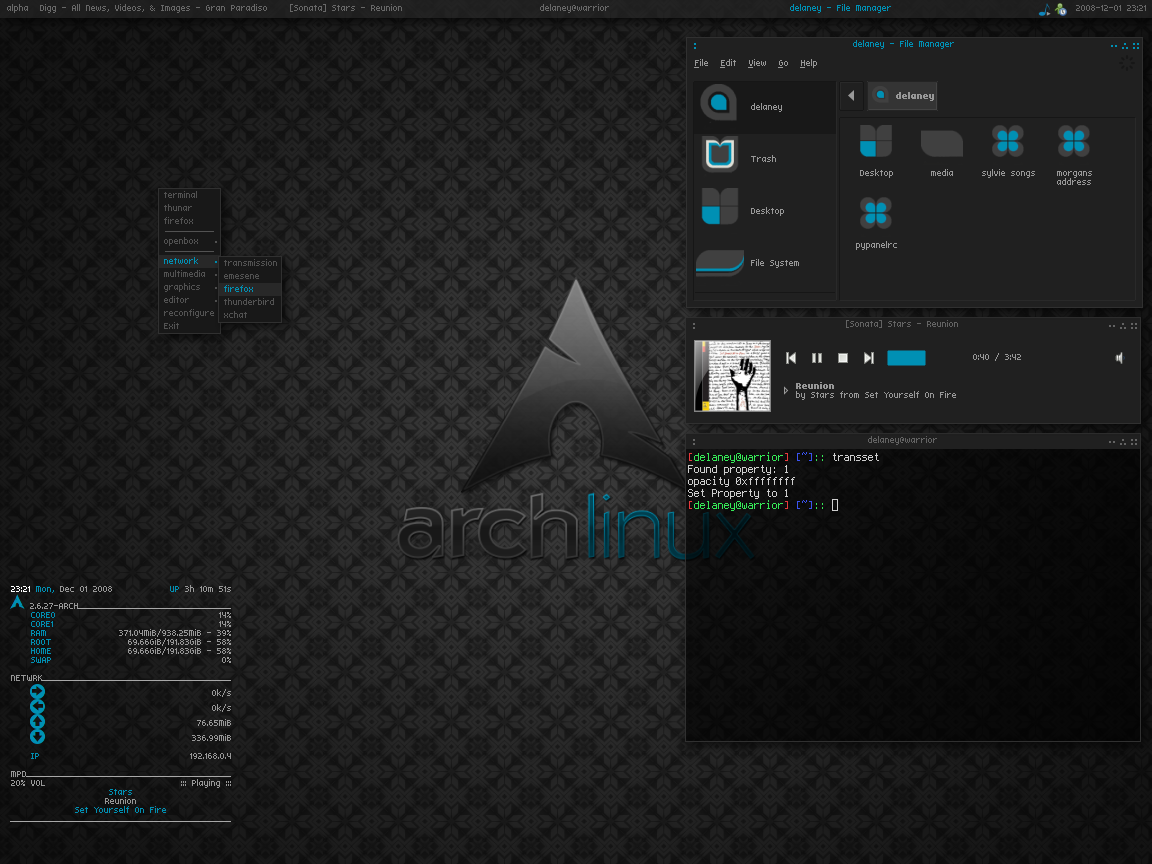Expand the editor submenu entry

click(x=190, y=300)
